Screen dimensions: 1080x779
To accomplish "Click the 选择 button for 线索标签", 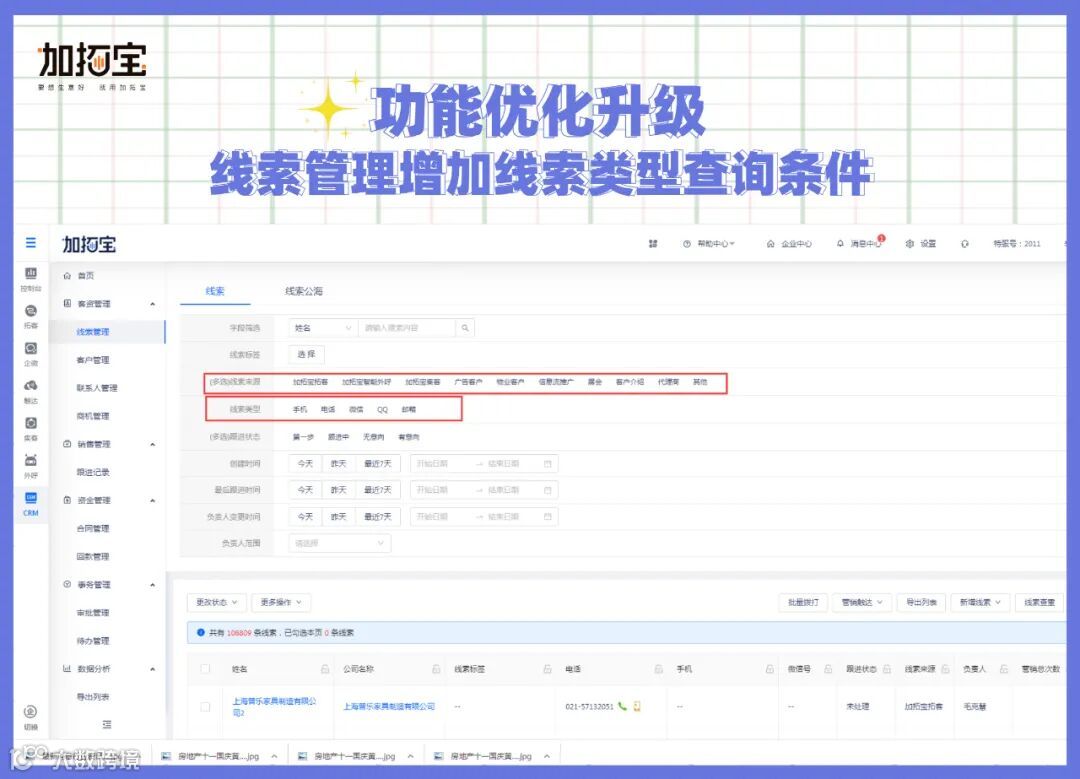I will 307,355.
